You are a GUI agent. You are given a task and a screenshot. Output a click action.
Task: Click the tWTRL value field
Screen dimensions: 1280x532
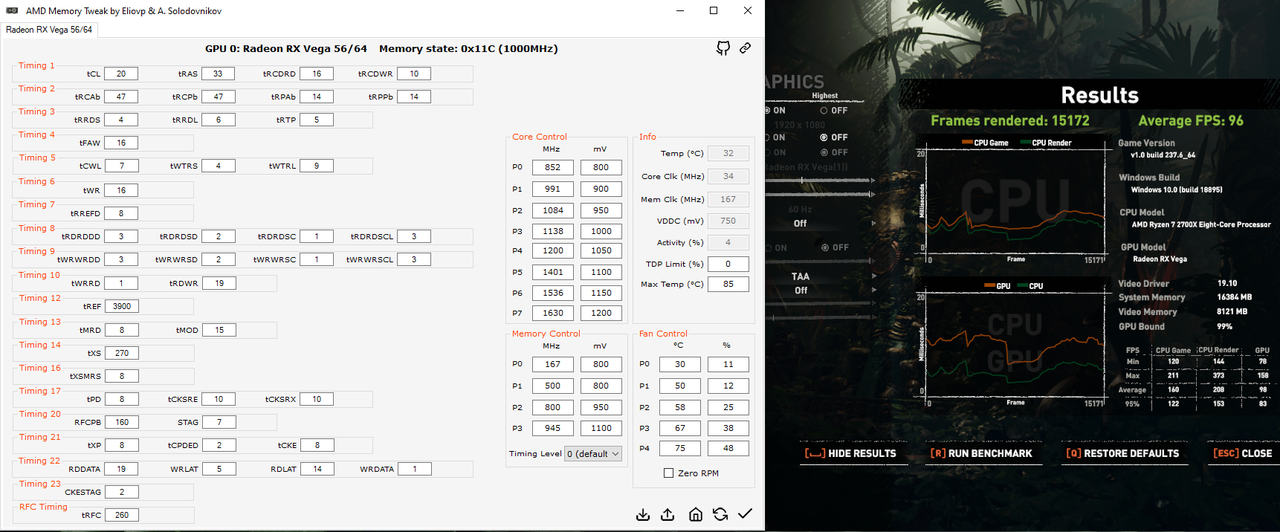(x=316, y=166)
